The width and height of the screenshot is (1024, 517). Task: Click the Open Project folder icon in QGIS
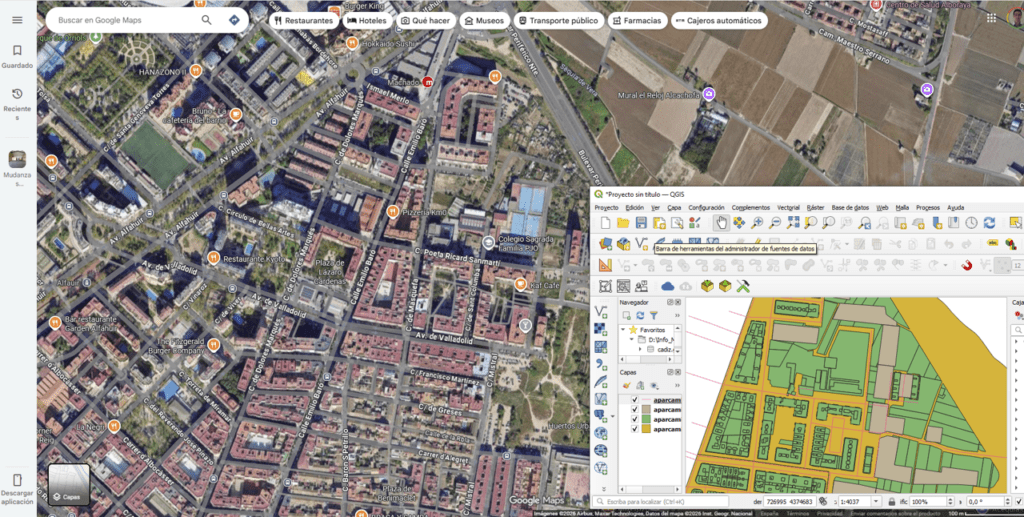623,223
